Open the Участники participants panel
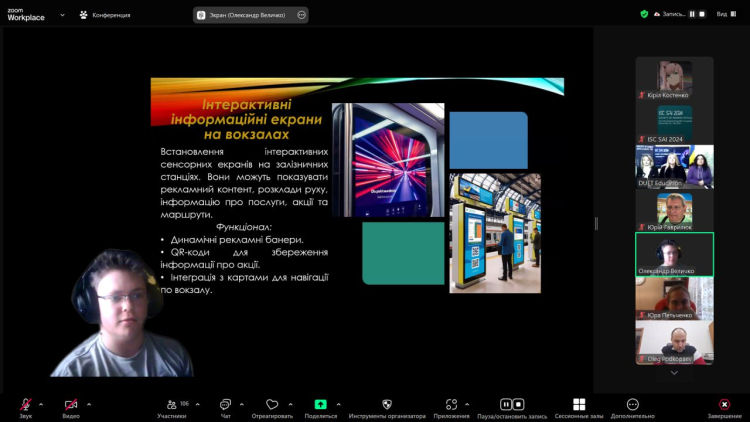Viewport: 750px width, 422px height. tap(171, 405)
